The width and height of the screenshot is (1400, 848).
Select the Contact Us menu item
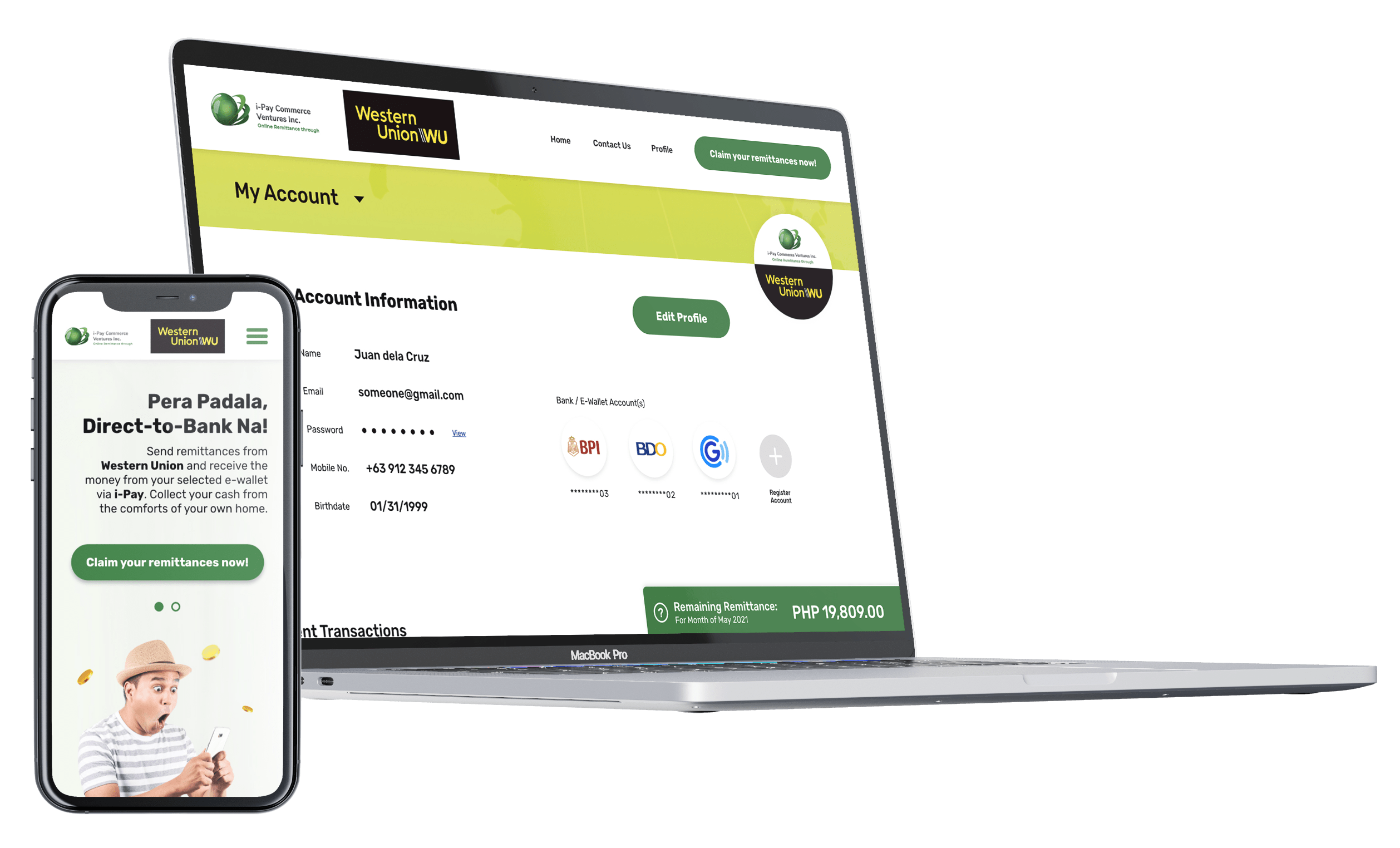click(x=612, y=140)
